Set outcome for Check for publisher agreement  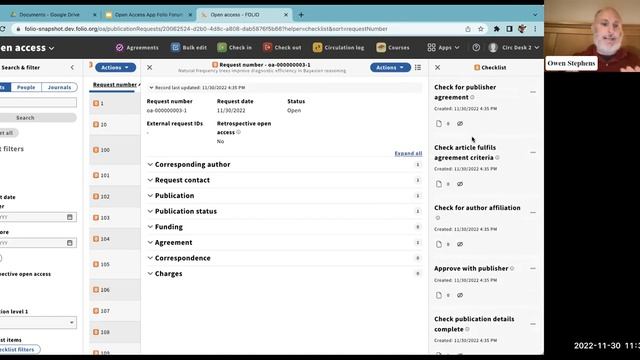point(533,92)
